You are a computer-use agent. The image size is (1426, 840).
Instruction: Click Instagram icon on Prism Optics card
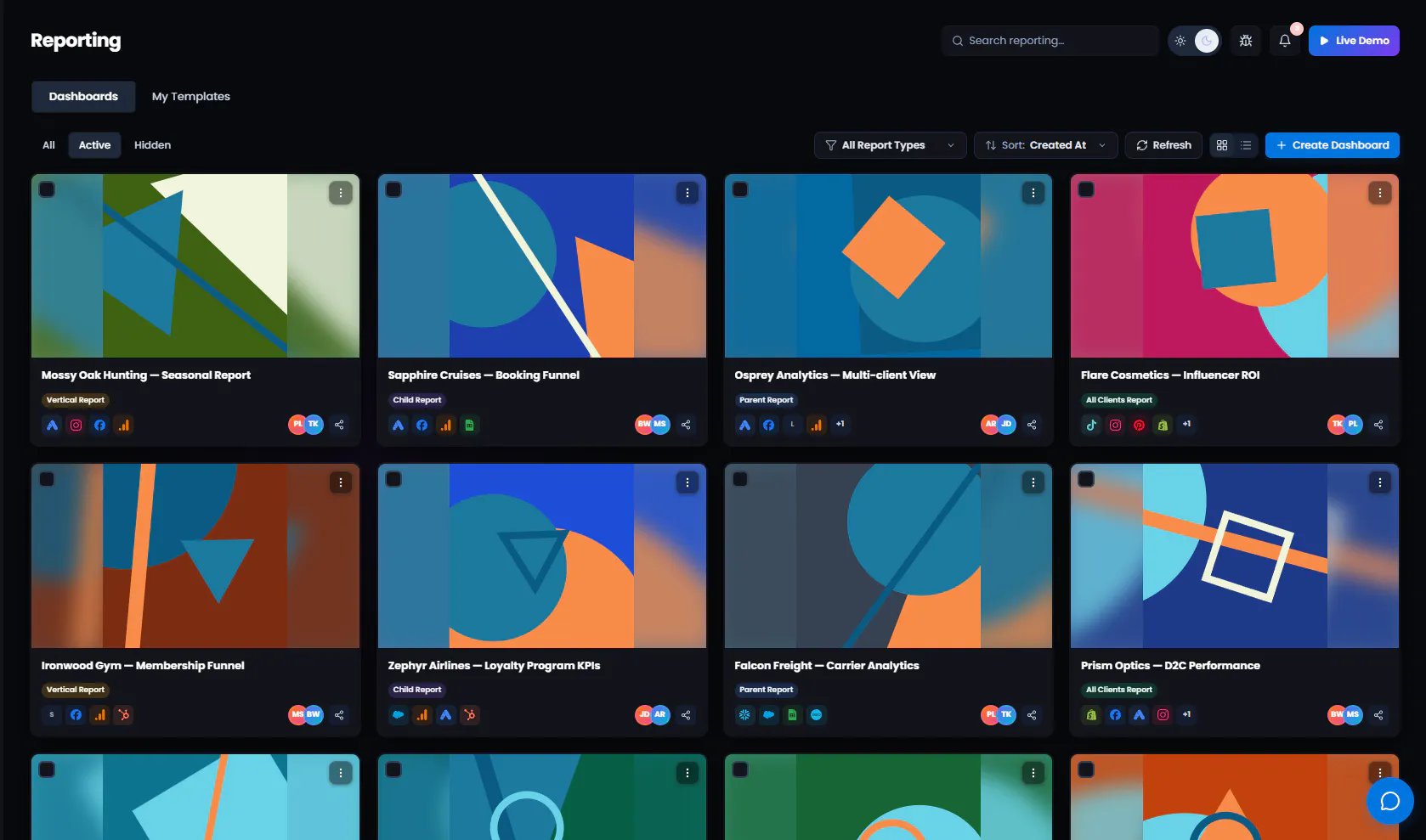pos(1163,715)
